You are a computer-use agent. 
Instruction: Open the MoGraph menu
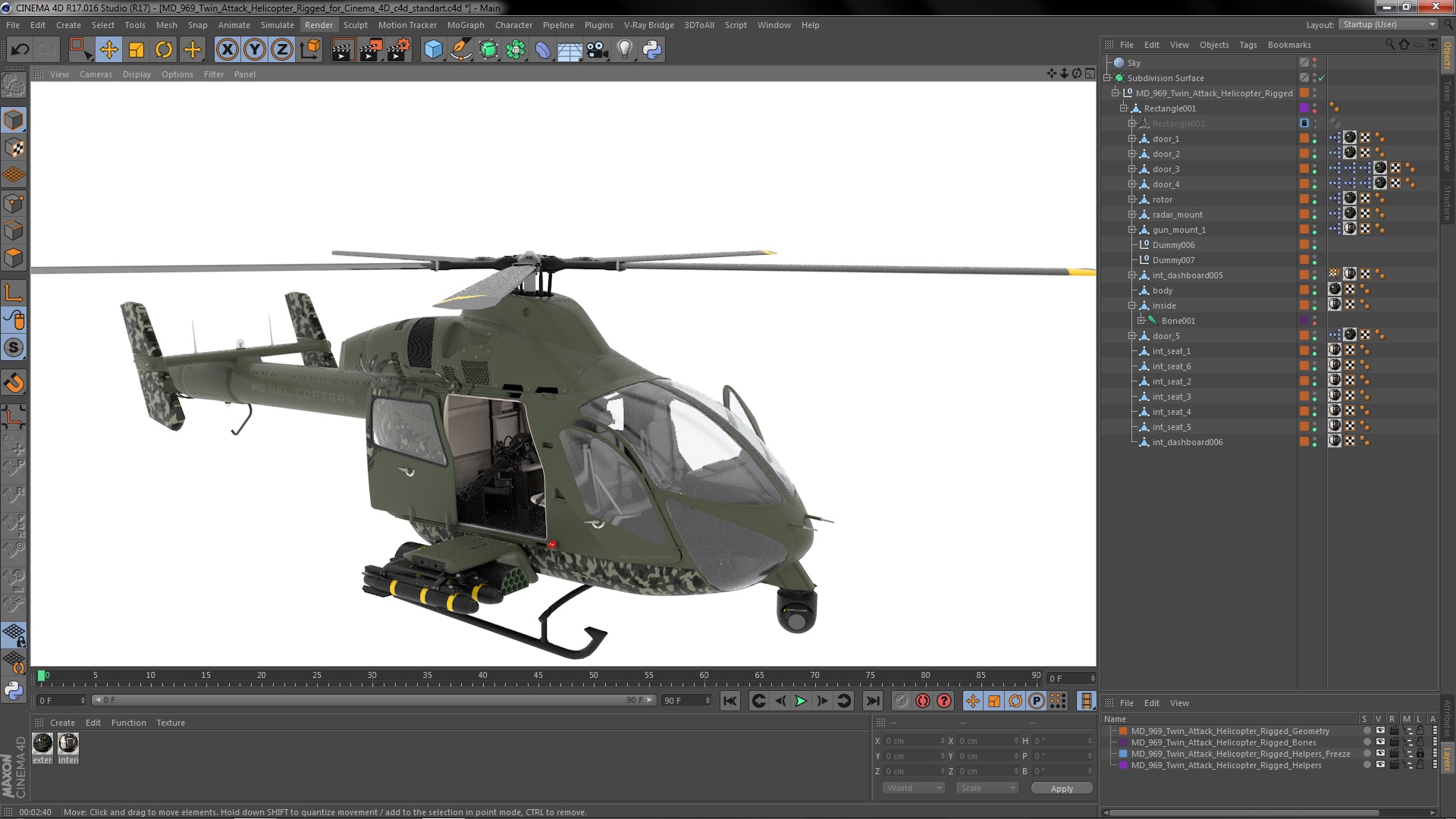465,25
